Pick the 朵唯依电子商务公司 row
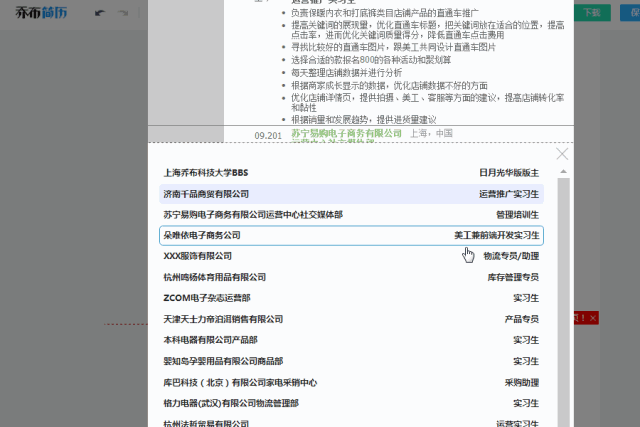Screen dimensions: 640x427 point(351,236)
